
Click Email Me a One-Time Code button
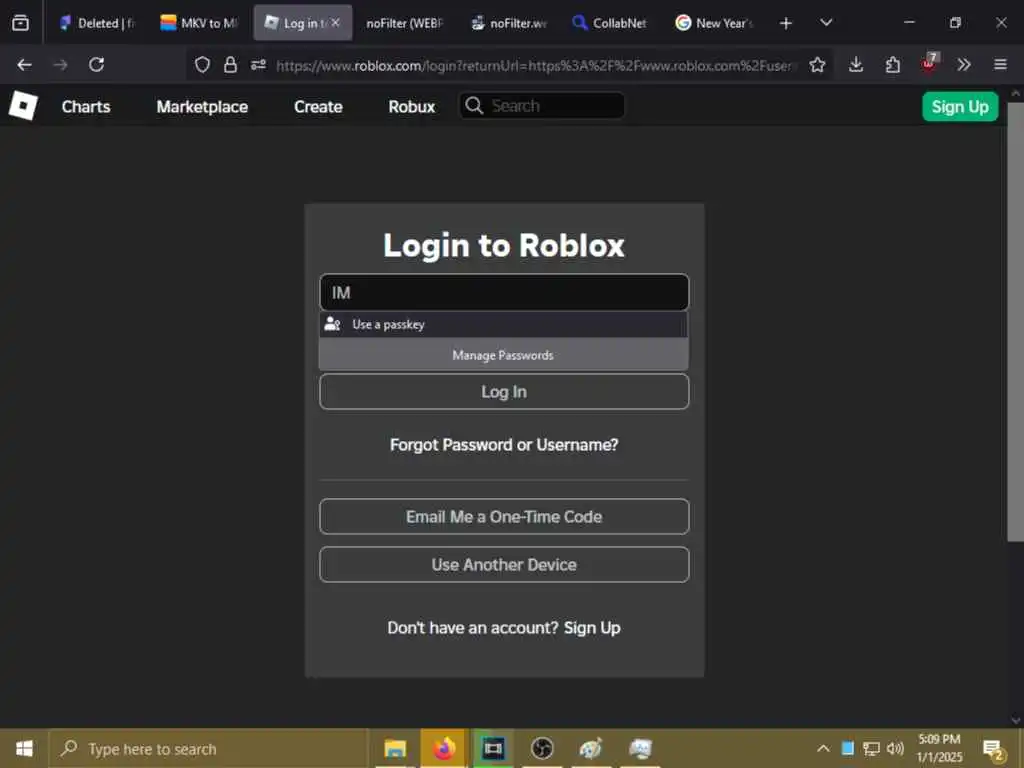504,517
